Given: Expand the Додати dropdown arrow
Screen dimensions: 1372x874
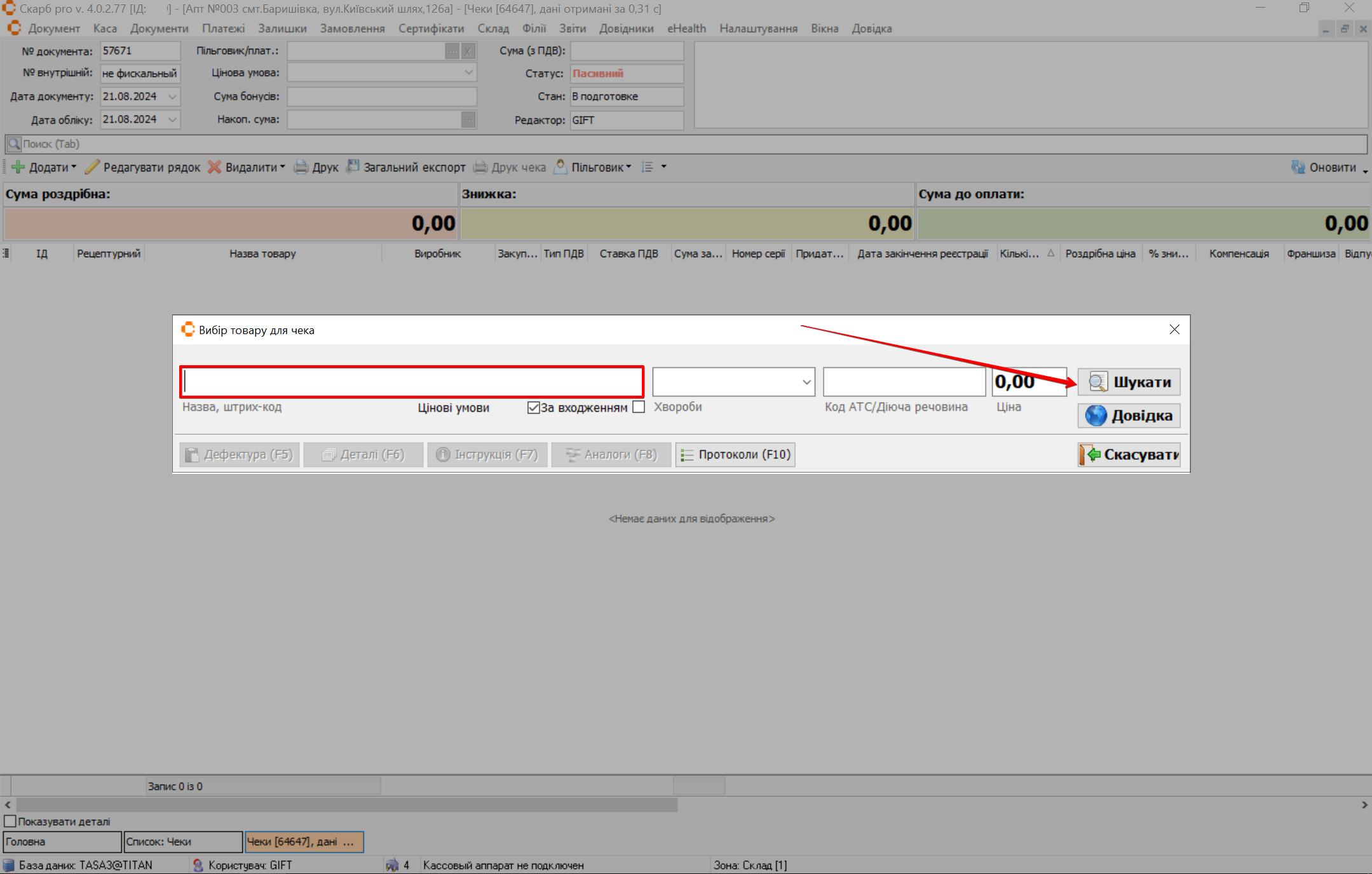Looking at the screenshot, I should [x=74, y=167].
